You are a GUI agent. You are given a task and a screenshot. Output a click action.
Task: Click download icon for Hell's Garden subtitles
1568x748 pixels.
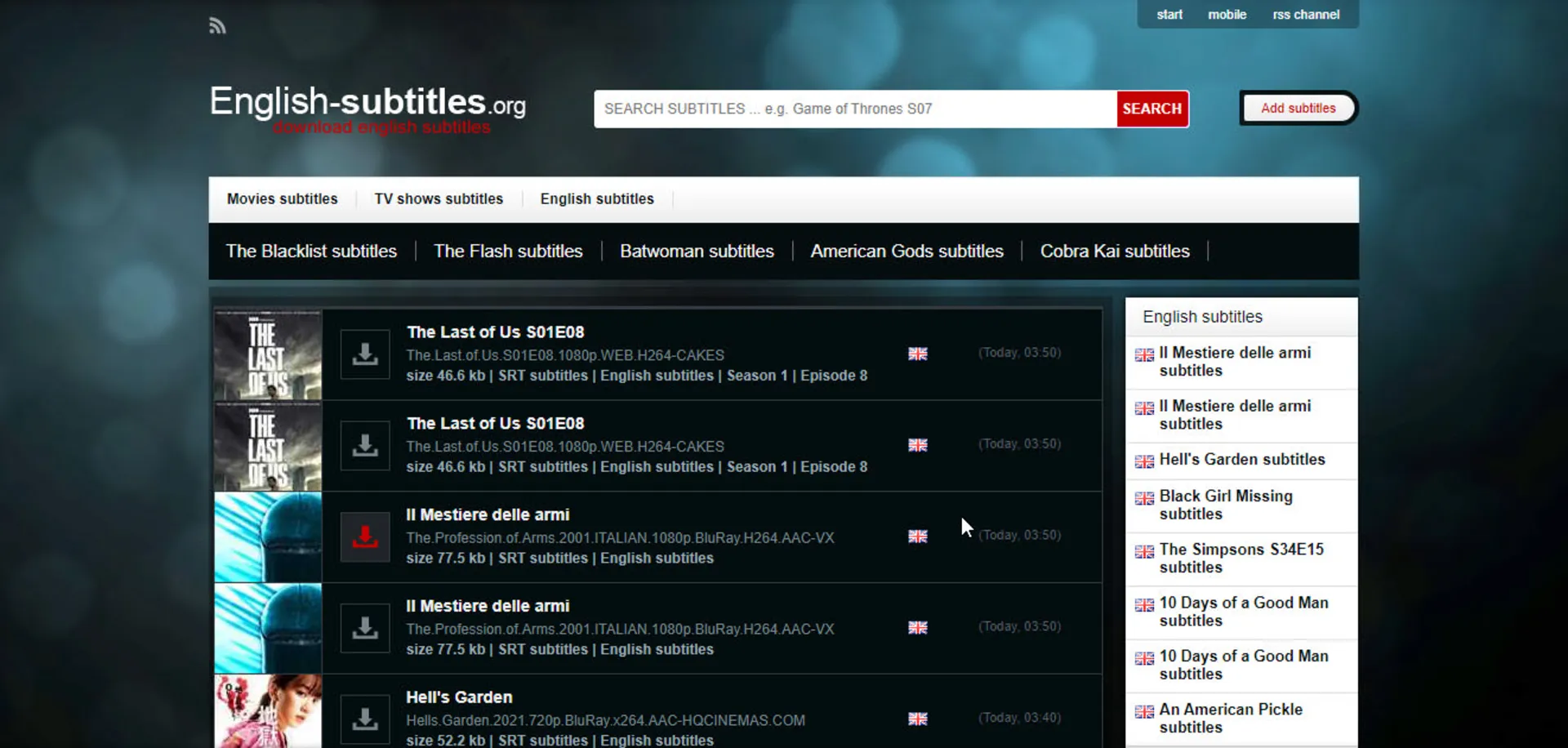click(365, 719)
